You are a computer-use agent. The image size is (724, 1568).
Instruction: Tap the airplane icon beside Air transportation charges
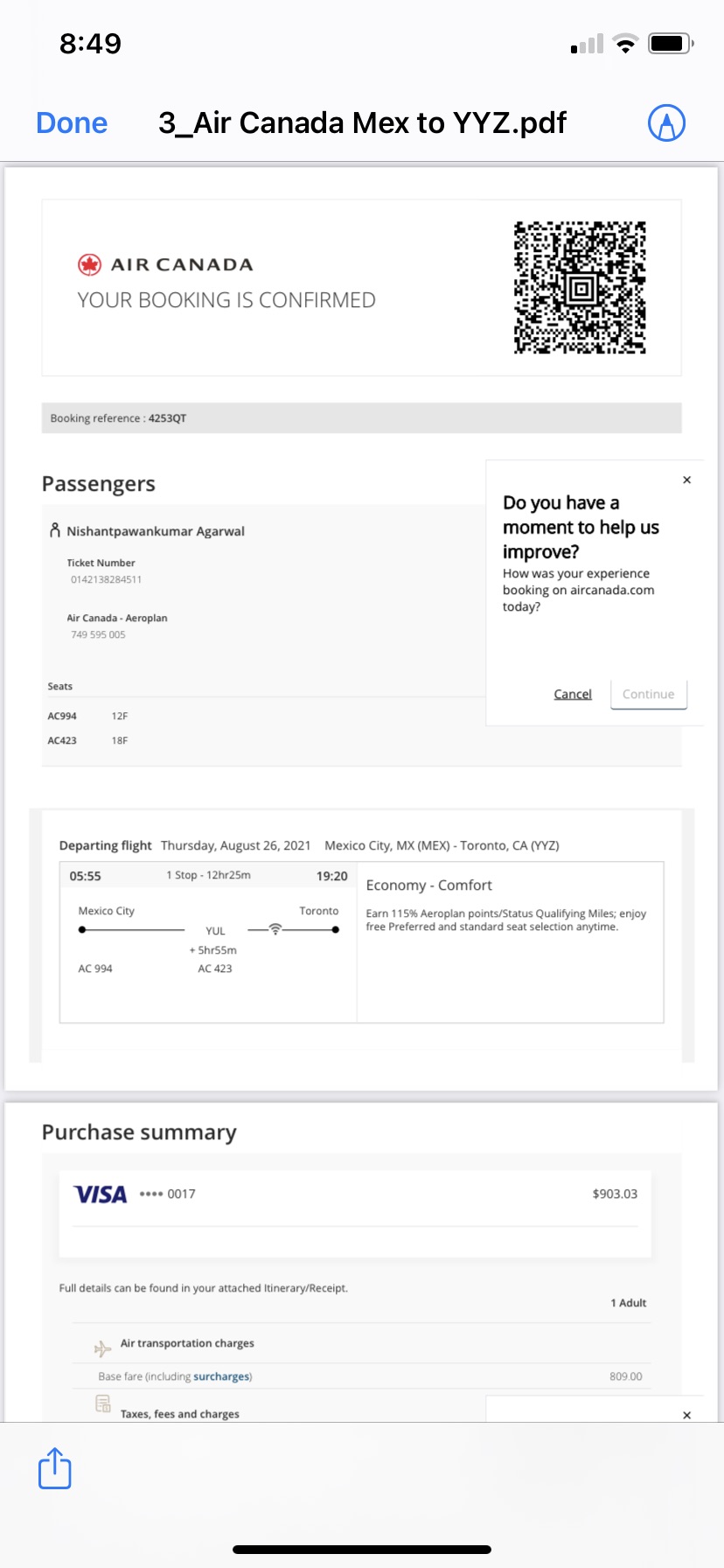click(x=102, y=1348)
